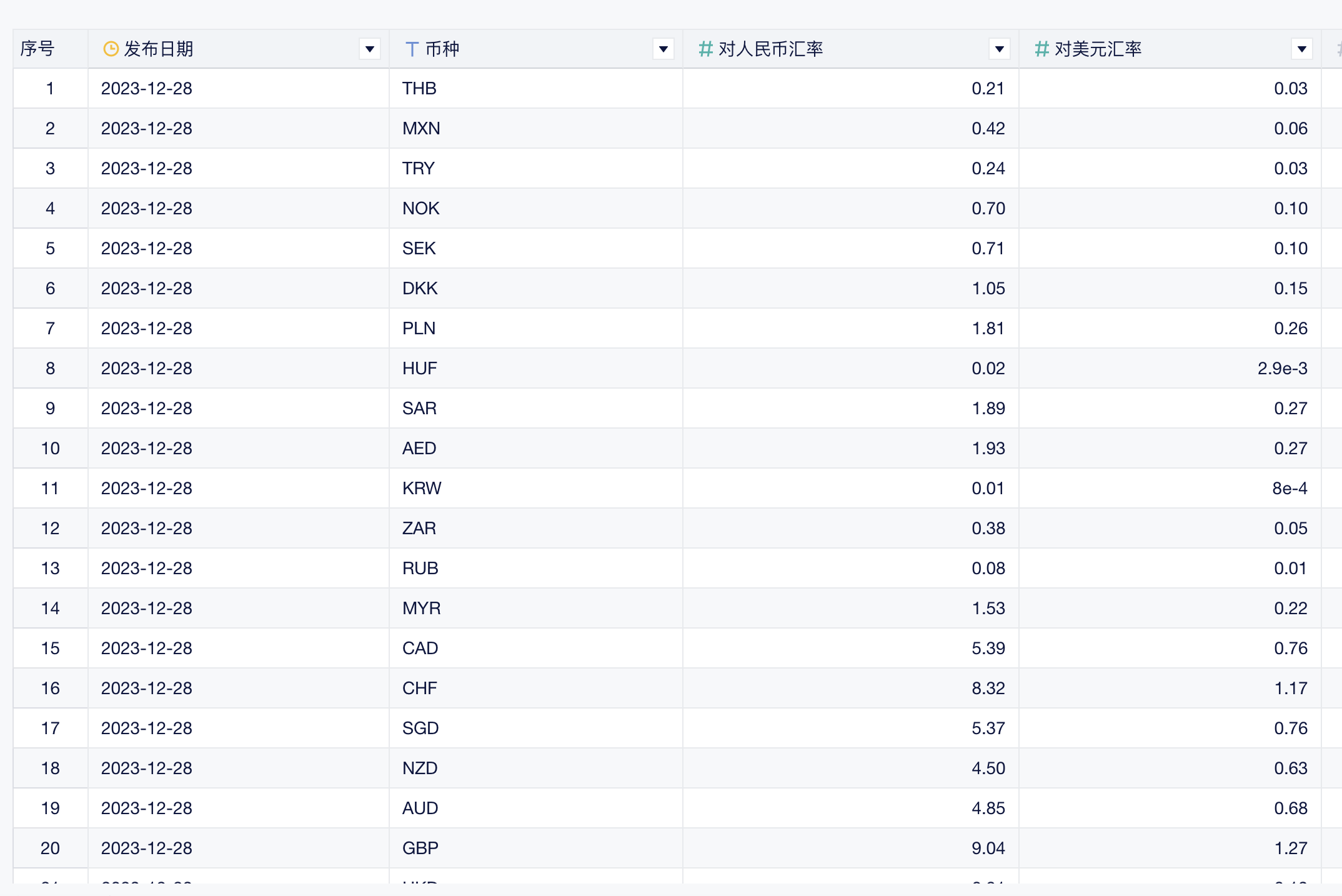
Task: Click the date cell of the SEK row
Action: (147, 248)
